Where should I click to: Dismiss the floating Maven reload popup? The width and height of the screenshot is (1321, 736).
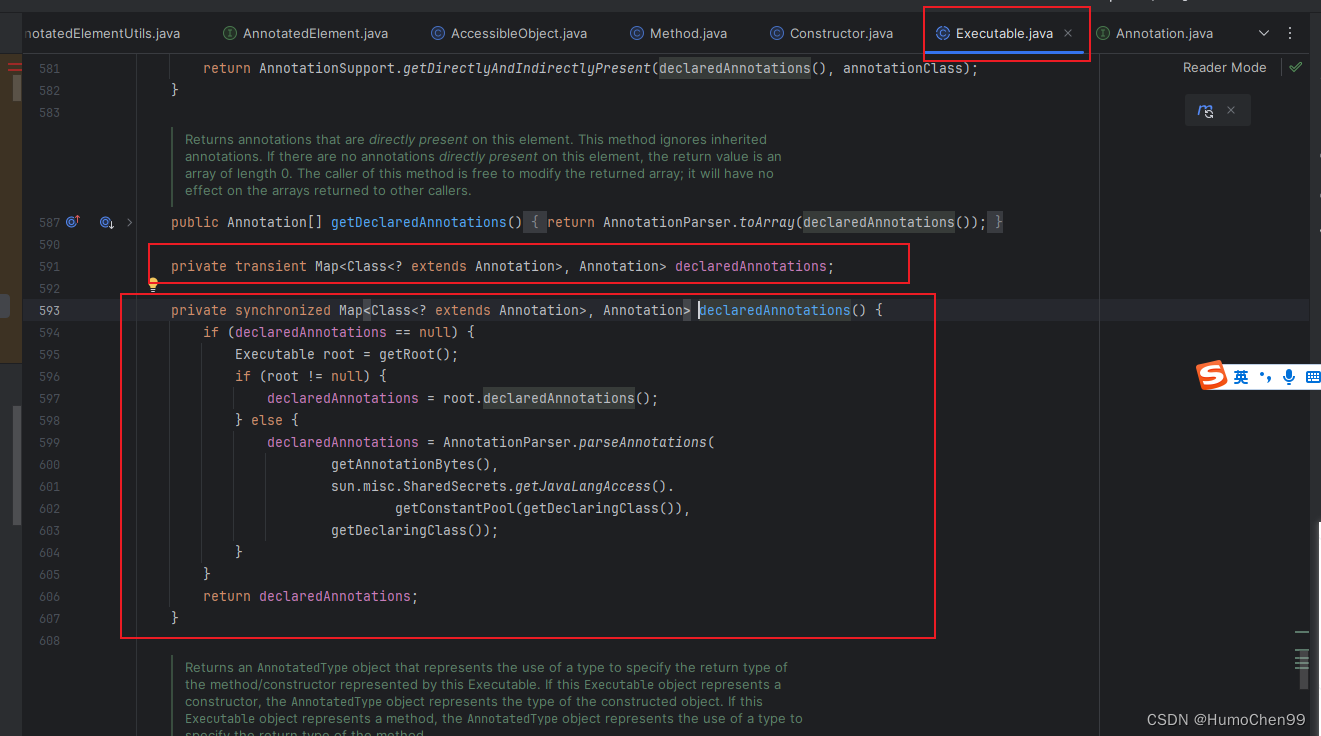click(1231, 110)
